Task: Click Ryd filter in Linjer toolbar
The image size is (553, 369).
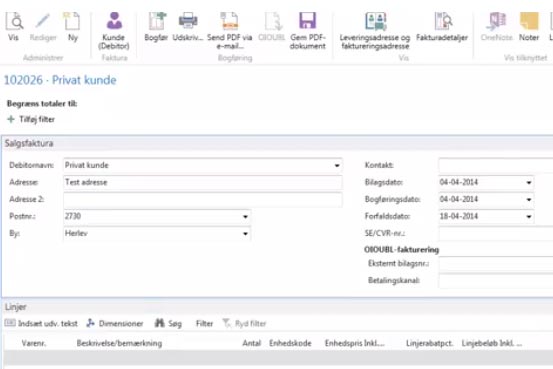Action: [244, 323]
